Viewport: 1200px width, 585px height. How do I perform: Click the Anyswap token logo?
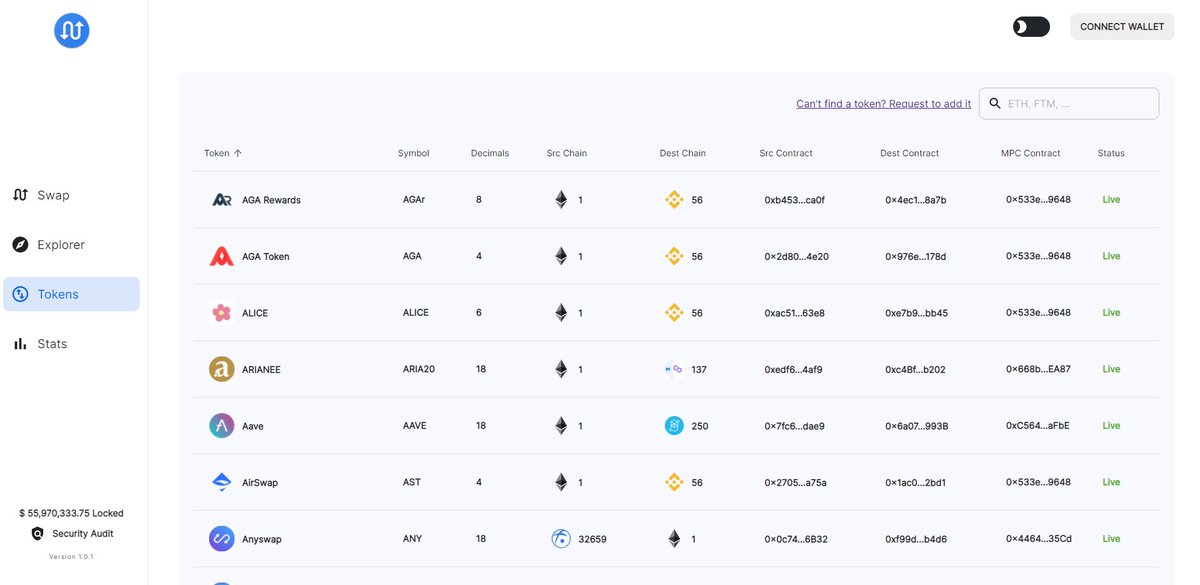[222, 539]
